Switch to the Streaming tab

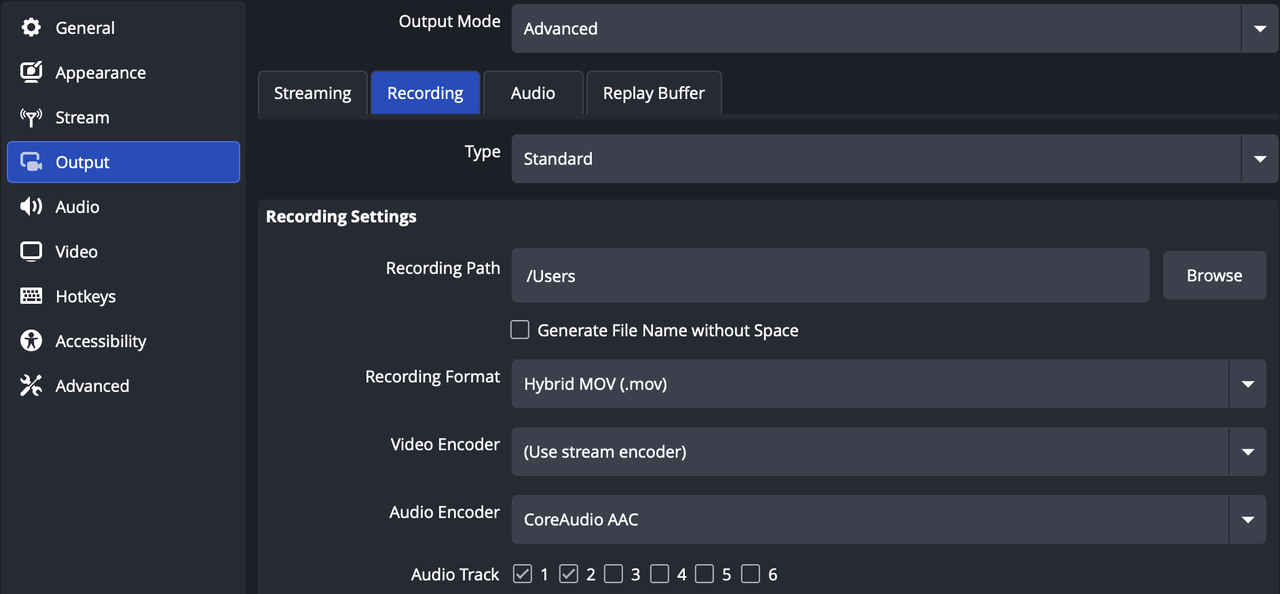(312, 93)
